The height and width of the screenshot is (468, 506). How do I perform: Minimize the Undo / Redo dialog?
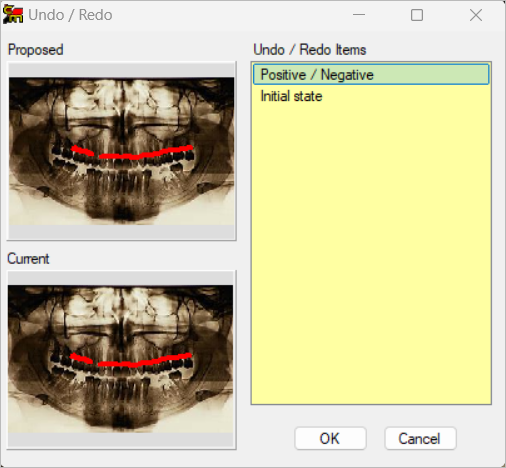click(359, 15)
